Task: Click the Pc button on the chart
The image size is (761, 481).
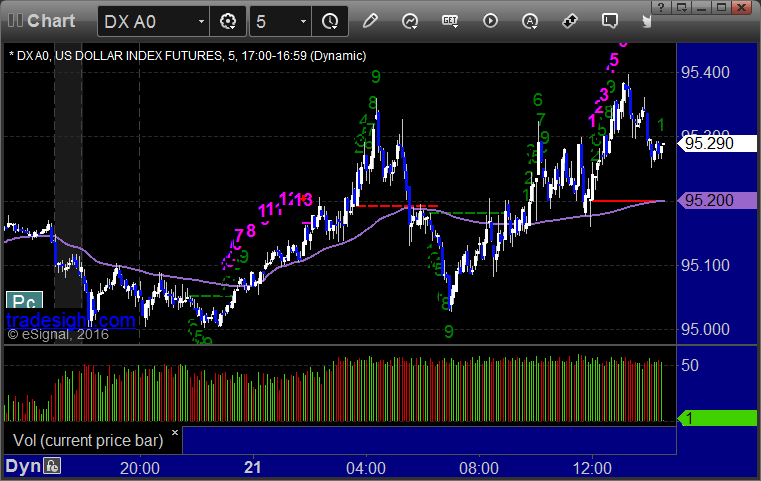Action: 24,301
